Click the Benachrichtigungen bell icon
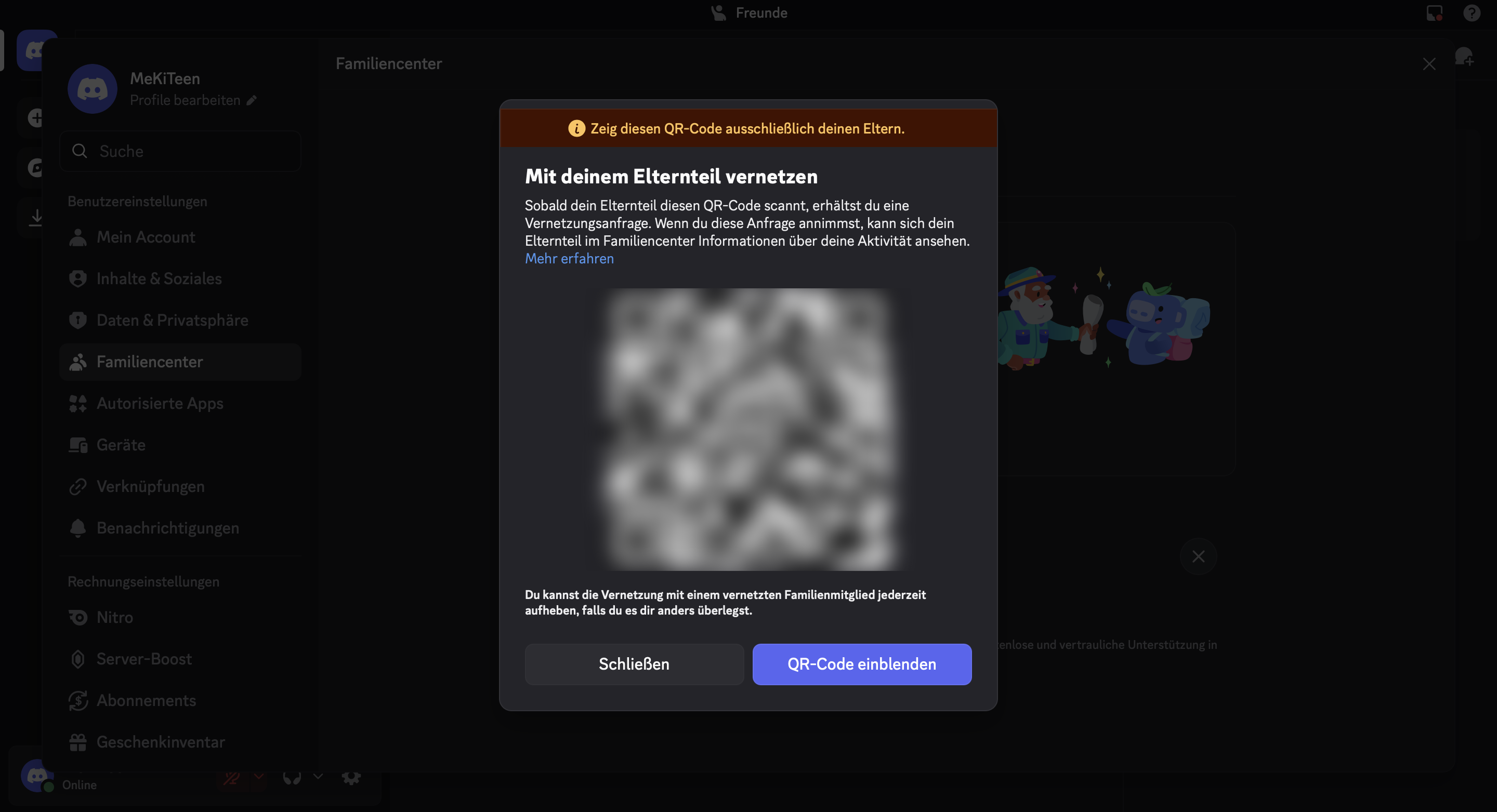Screen dimensions: 1497x812 pos(78,528)
